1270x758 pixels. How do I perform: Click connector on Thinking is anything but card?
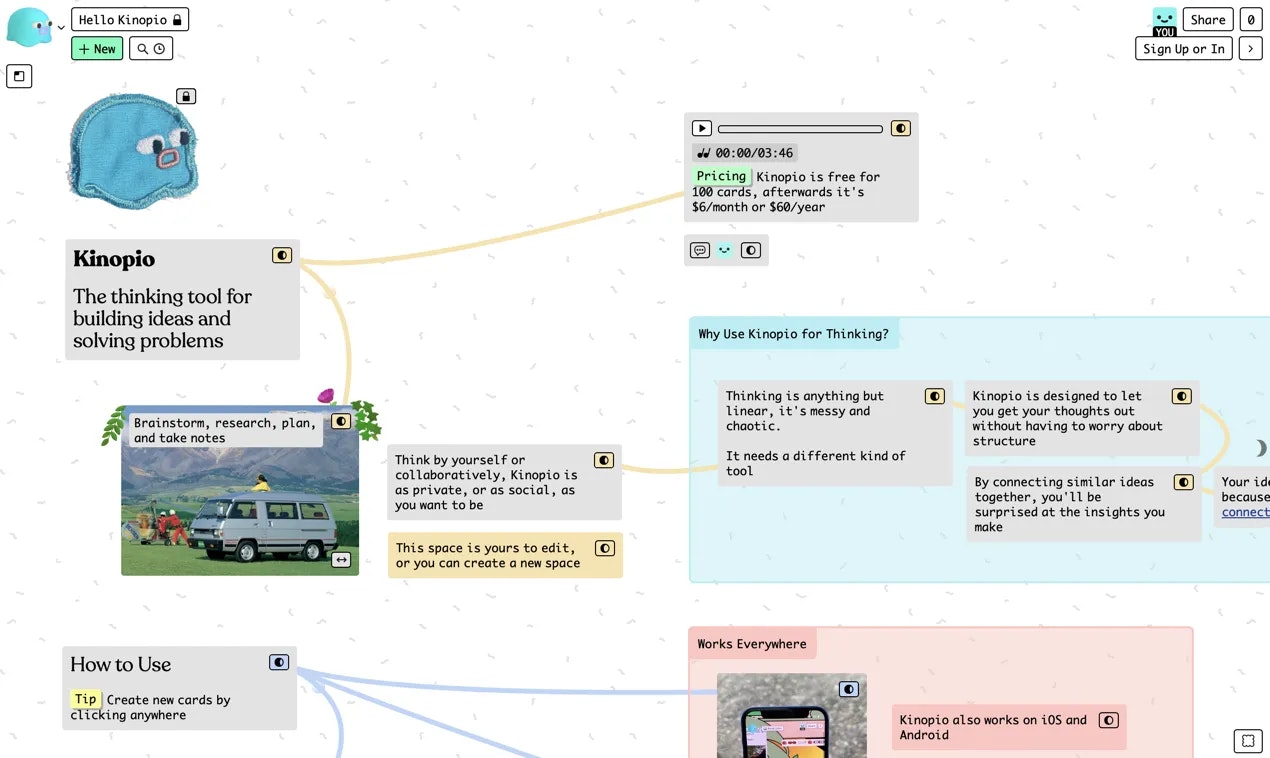tap(935, 396)
